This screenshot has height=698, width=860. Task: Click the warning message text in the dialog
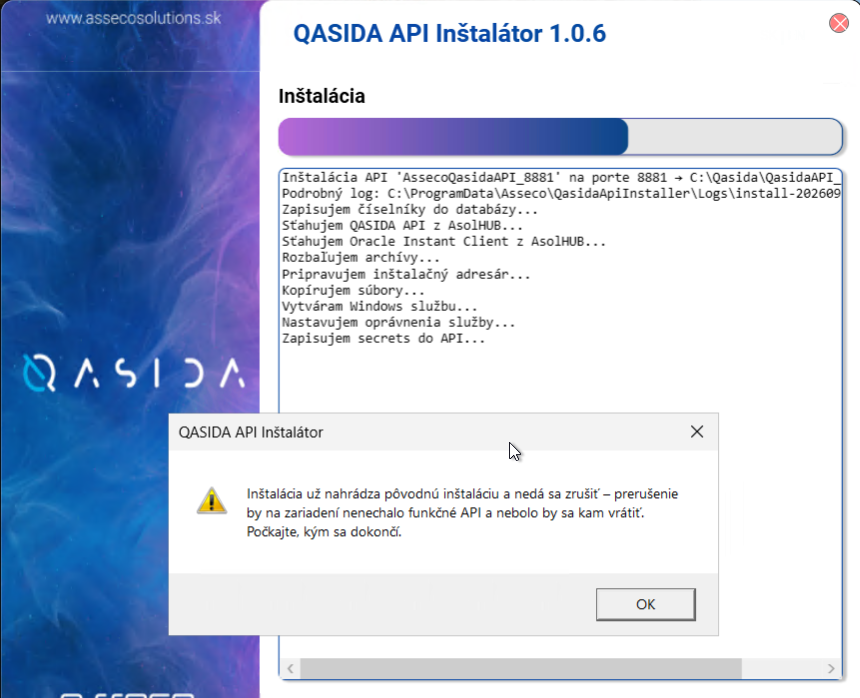pyautogui.click(x=462, y=513)
